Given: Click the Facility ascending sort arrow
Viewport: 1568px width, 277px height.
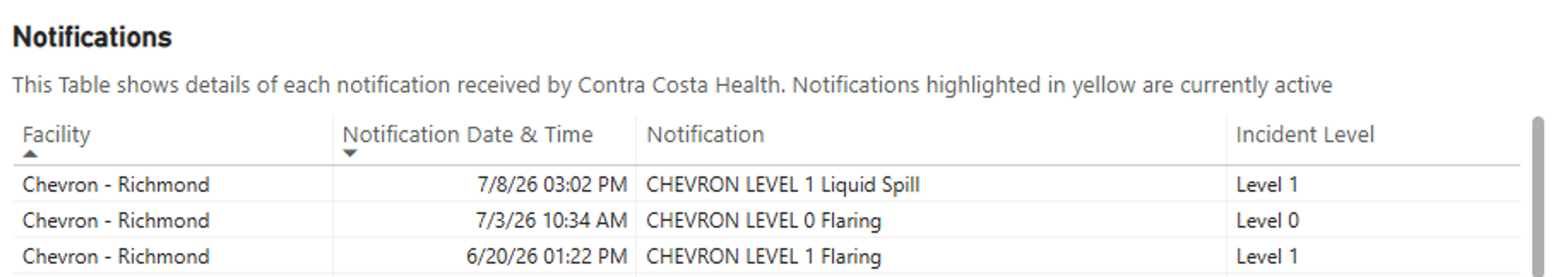Looking at the screenshot, I should (x=30, y=154).
